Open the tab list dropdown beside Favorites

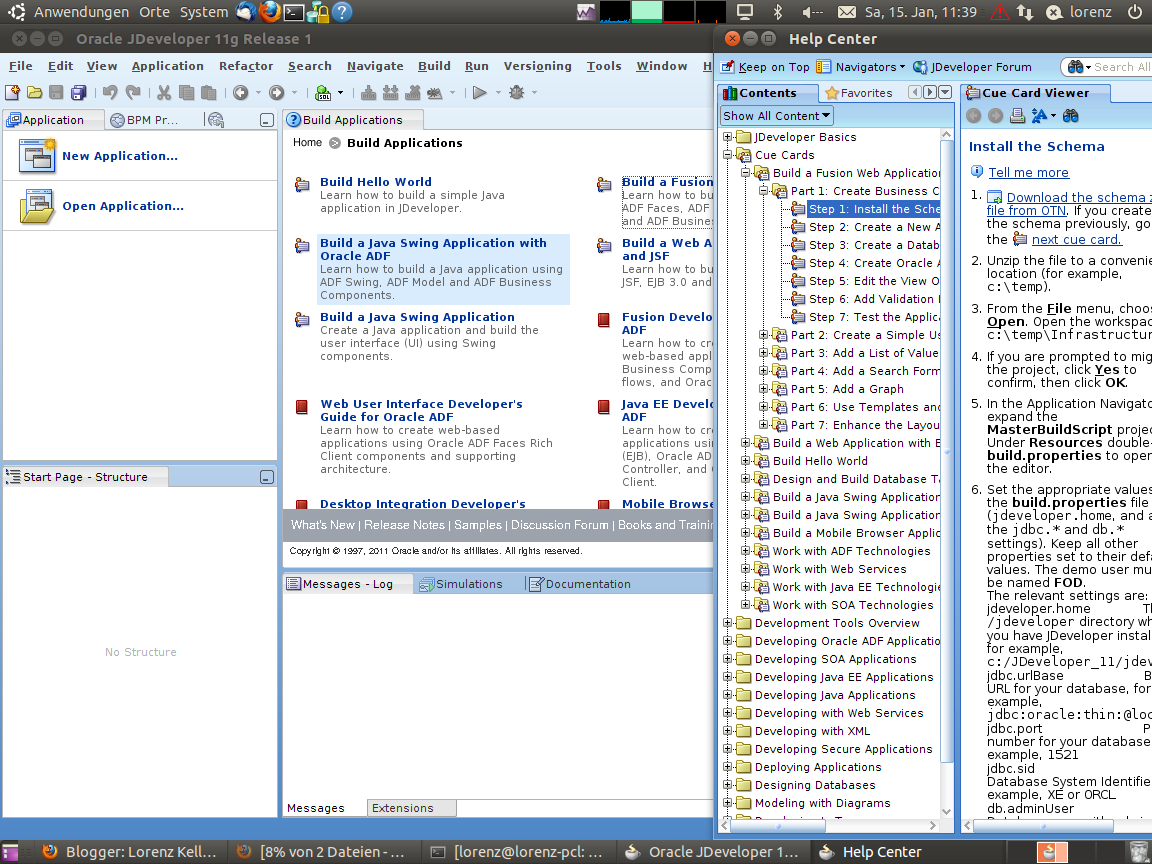click(946, 93)
